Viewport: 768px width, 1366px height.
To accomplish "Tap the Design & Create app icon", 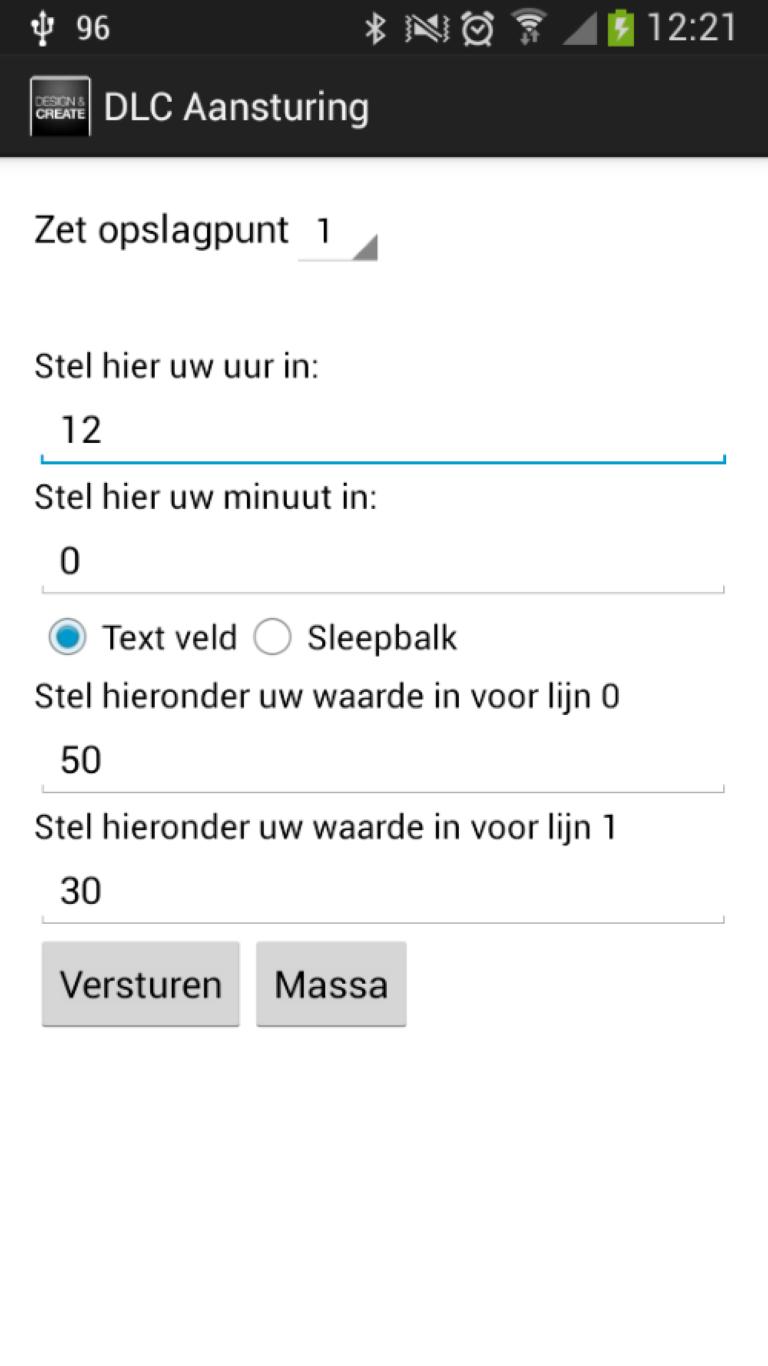I will coord(60,106).
